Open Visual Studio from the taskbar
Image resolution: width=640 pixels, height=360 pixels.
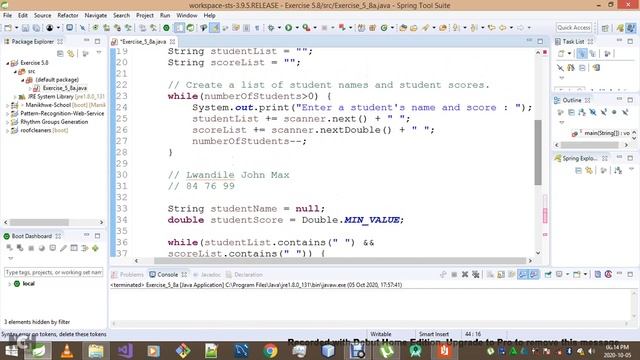click(125, 351)
